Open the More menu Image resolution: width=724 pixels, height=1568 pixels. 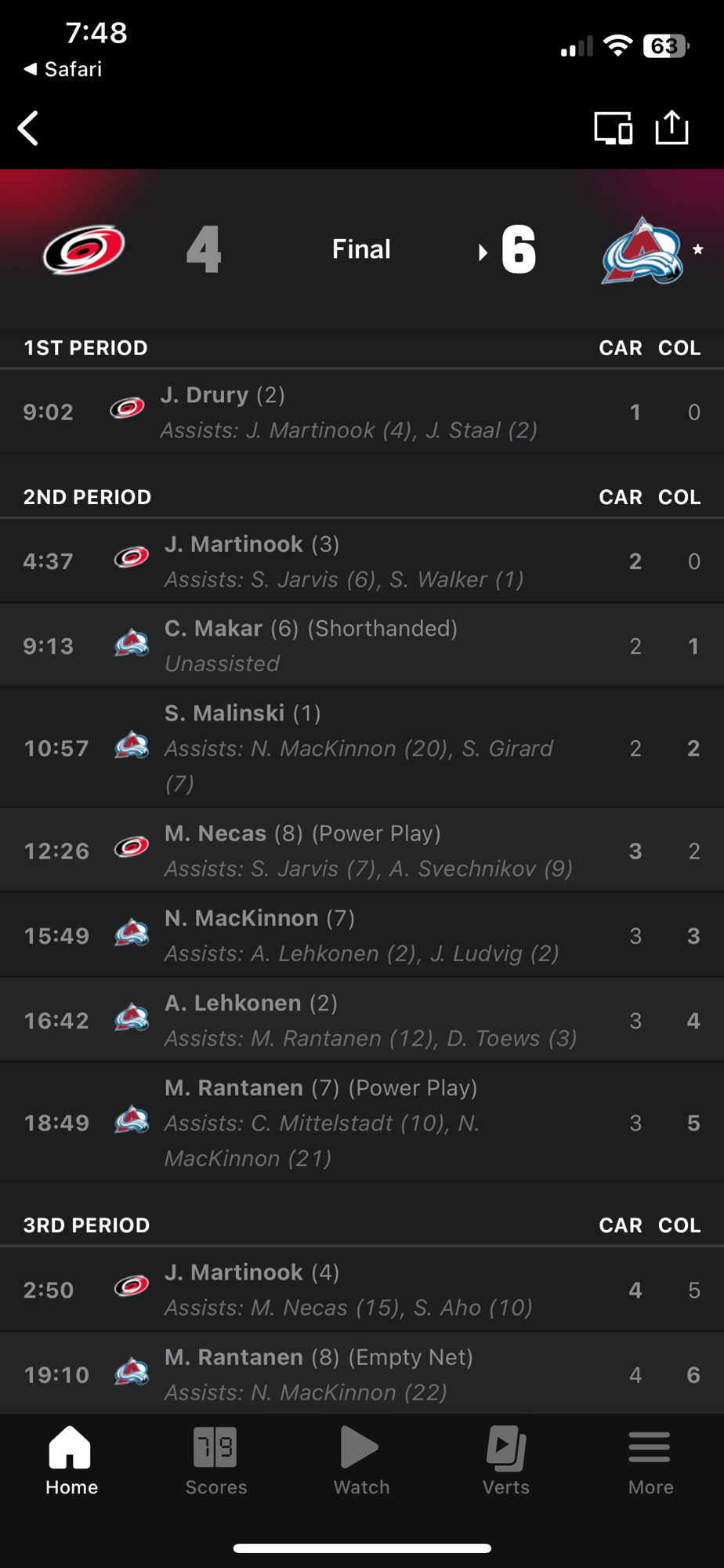(x=650, y=1461)
